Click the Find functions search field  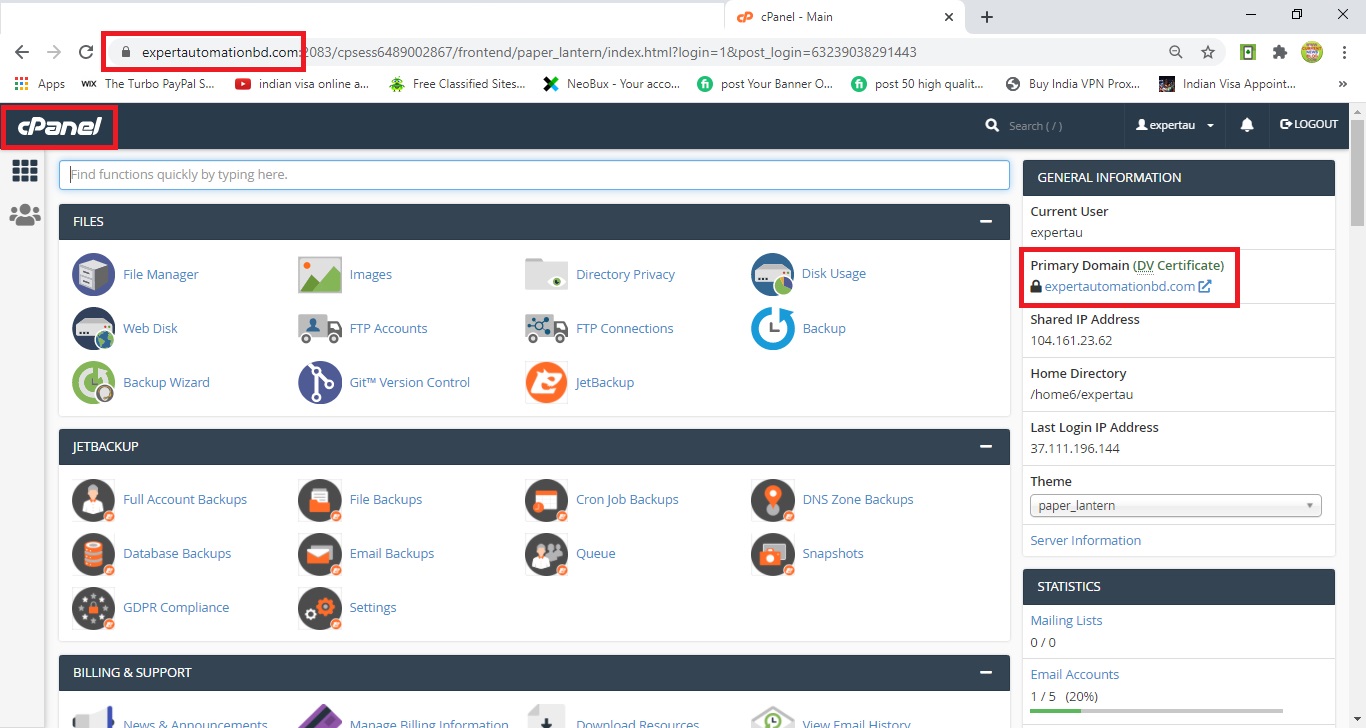534,175
